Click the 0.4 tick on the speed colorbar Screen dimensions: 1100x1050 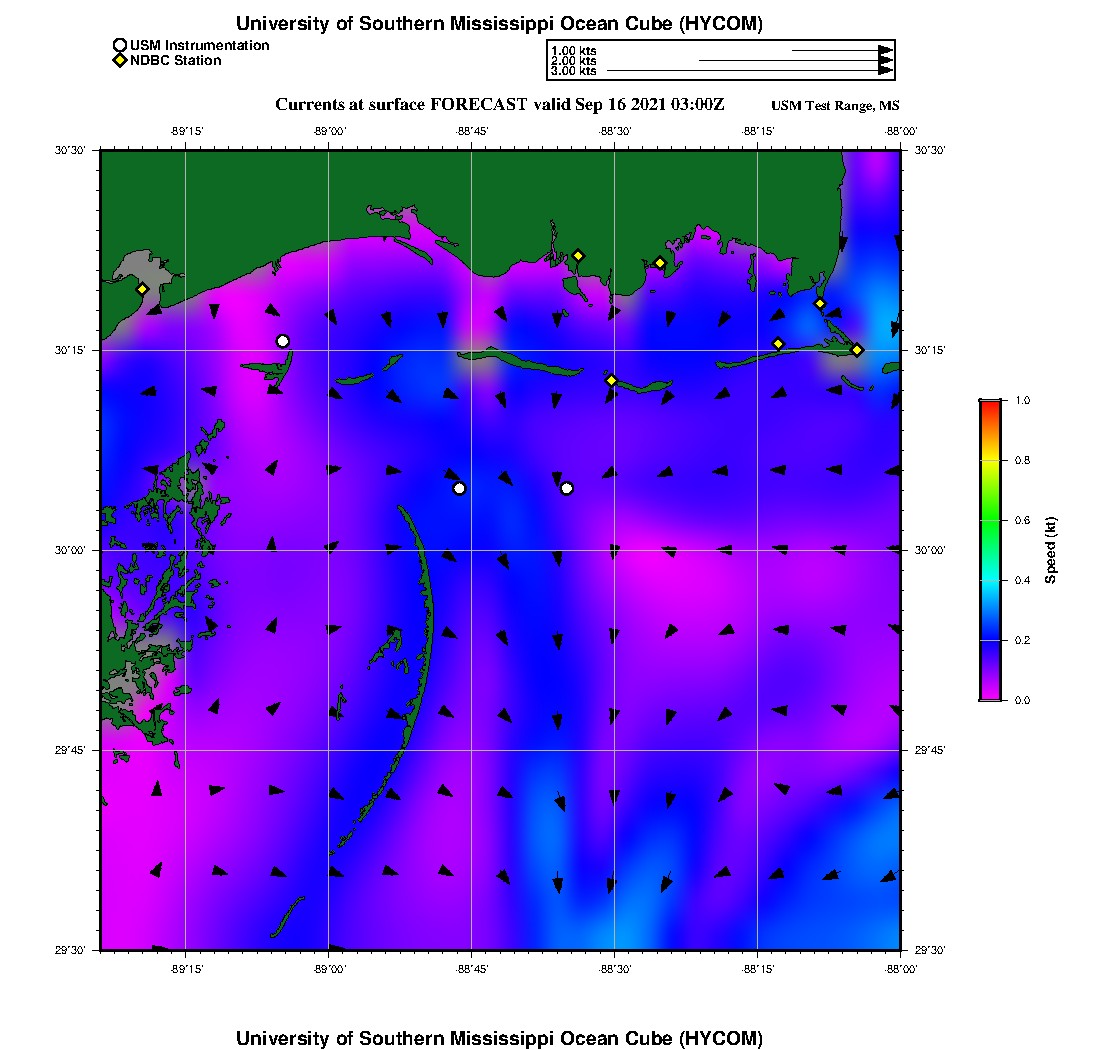(x=1022, y=580)
